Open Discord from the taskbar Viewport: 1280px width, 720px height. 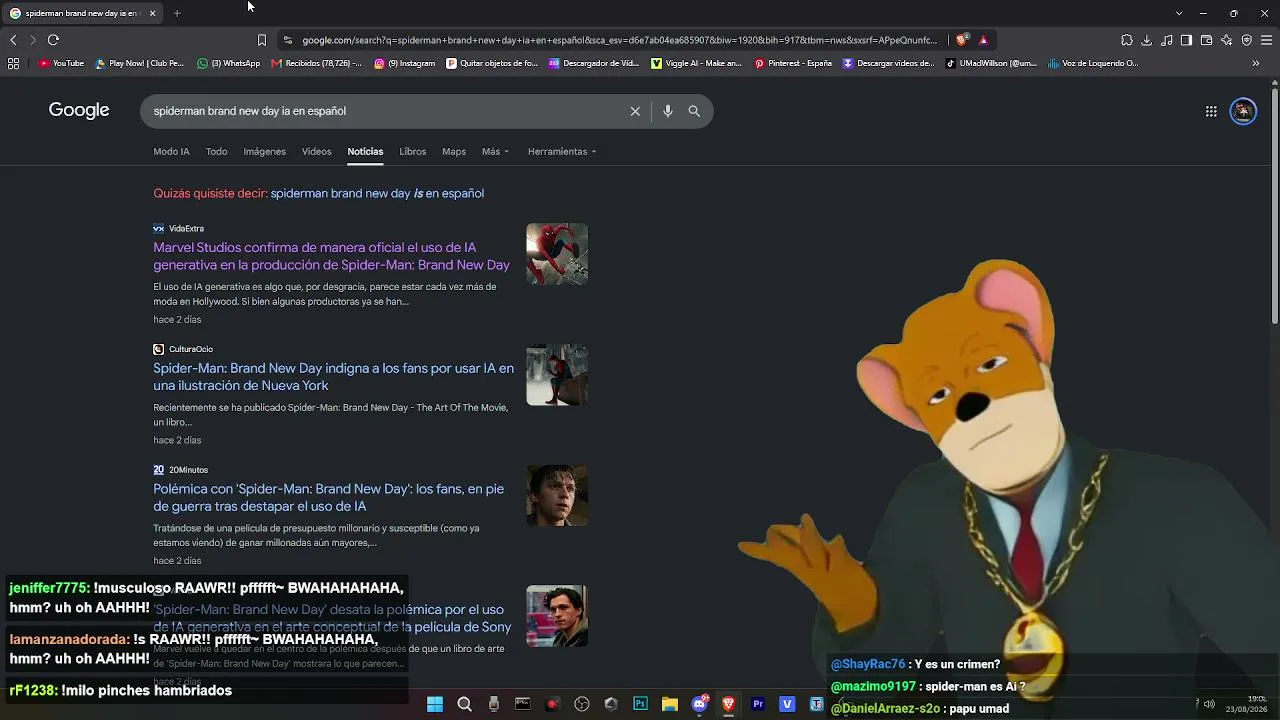pyautogui.click(x=700, y=704)
